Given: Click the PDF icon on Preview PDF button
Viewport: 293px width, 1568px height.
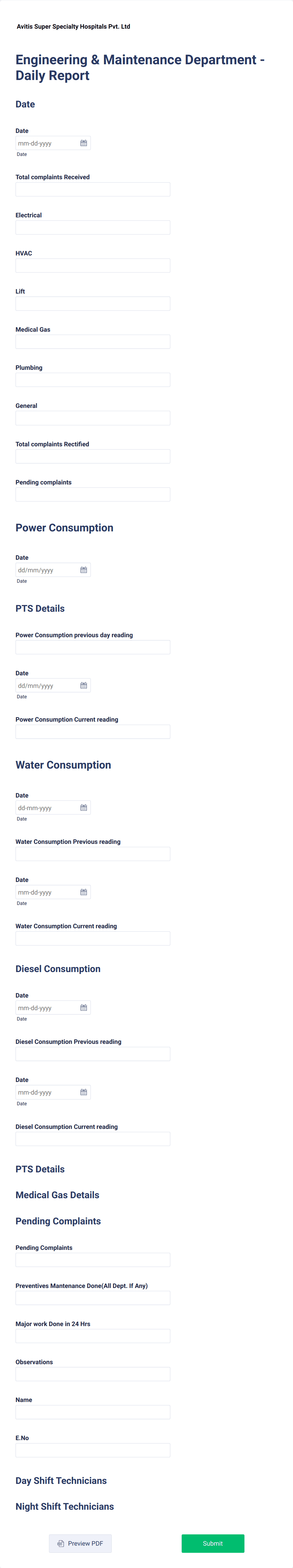Looking at the screenshot, I should point(60,1543).
